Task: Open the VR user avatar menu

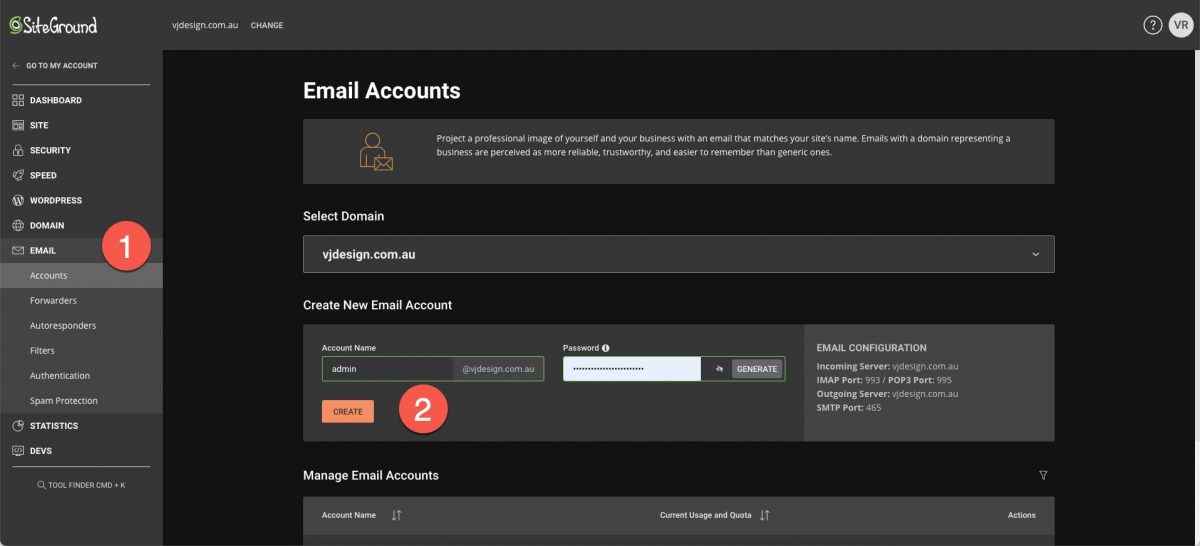Action: click(1181, 25)
